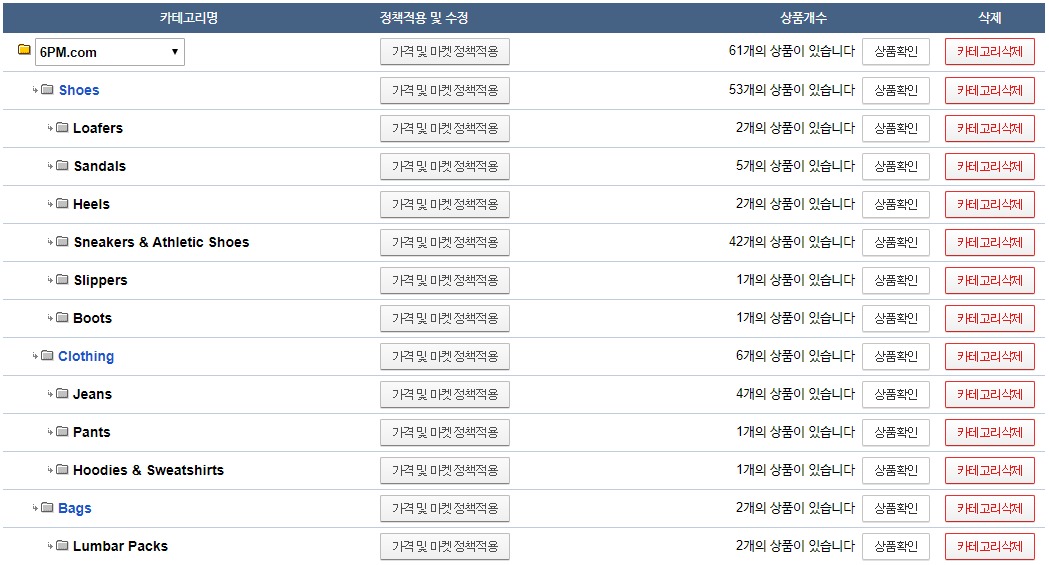Apply price and market policy for Heels
The height and width of the screenshot is (565, 1049).
[x=445, y=204]
